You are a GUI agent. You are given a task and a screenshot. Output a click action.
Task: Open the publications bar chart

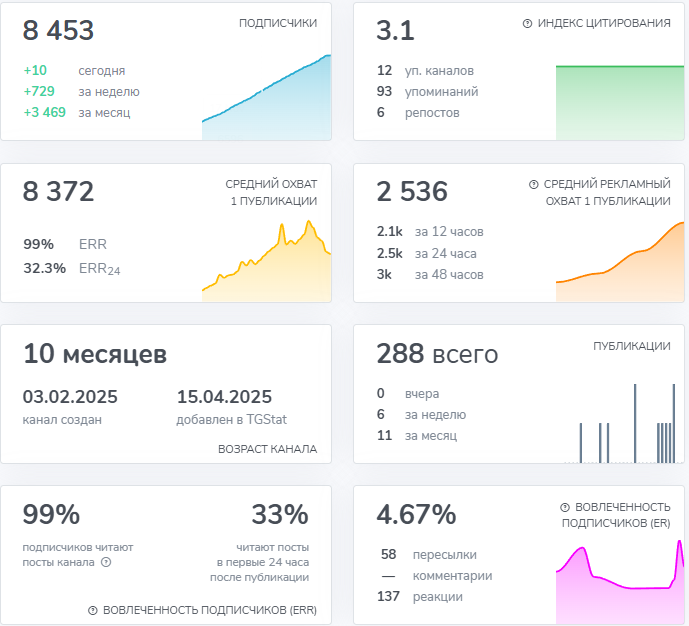[619, 424]
